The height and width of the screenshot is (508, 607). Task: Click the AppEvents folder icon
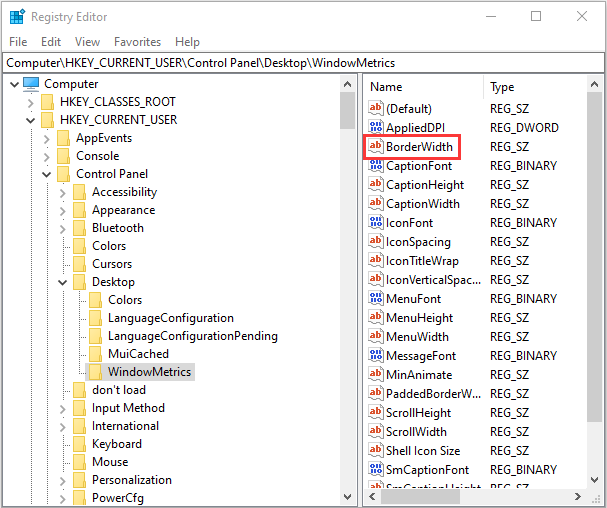point(63,138)
